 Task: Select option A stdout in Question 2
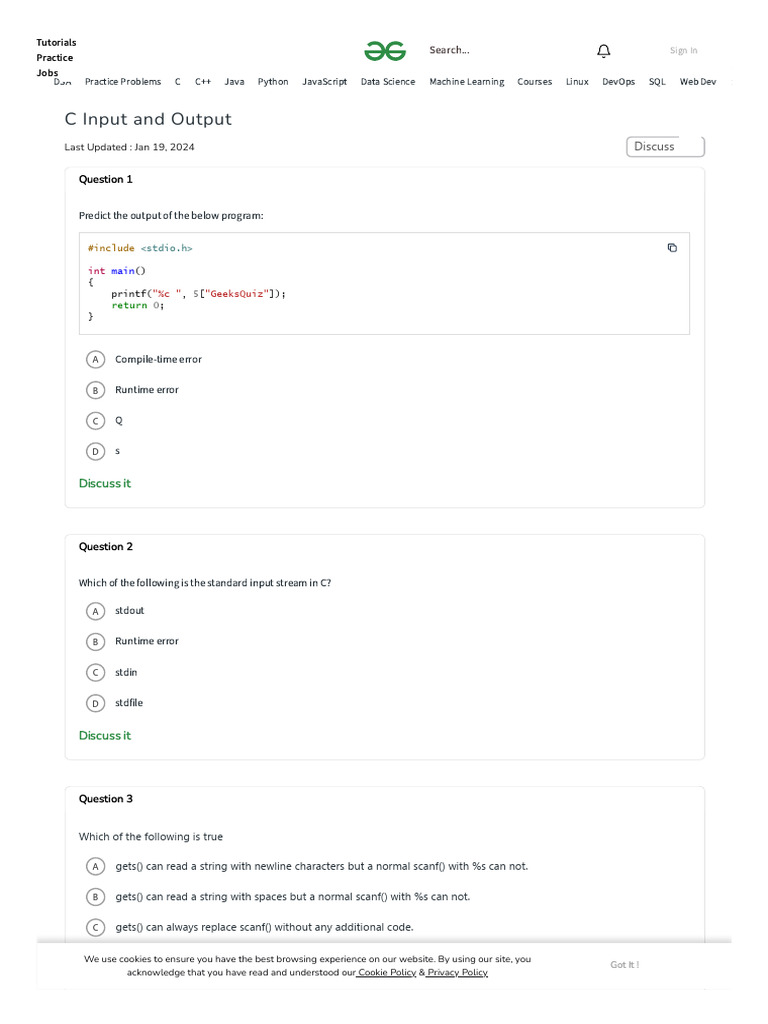click(95, 610)
